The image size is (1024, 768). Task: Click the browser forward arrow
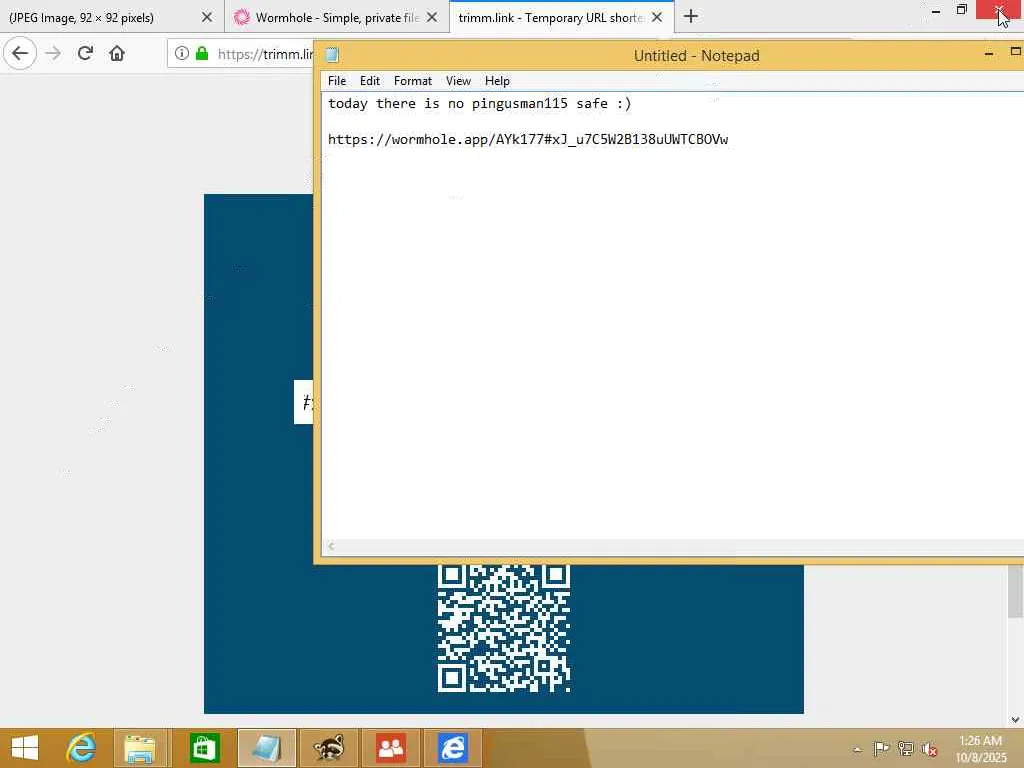(54, 53)
